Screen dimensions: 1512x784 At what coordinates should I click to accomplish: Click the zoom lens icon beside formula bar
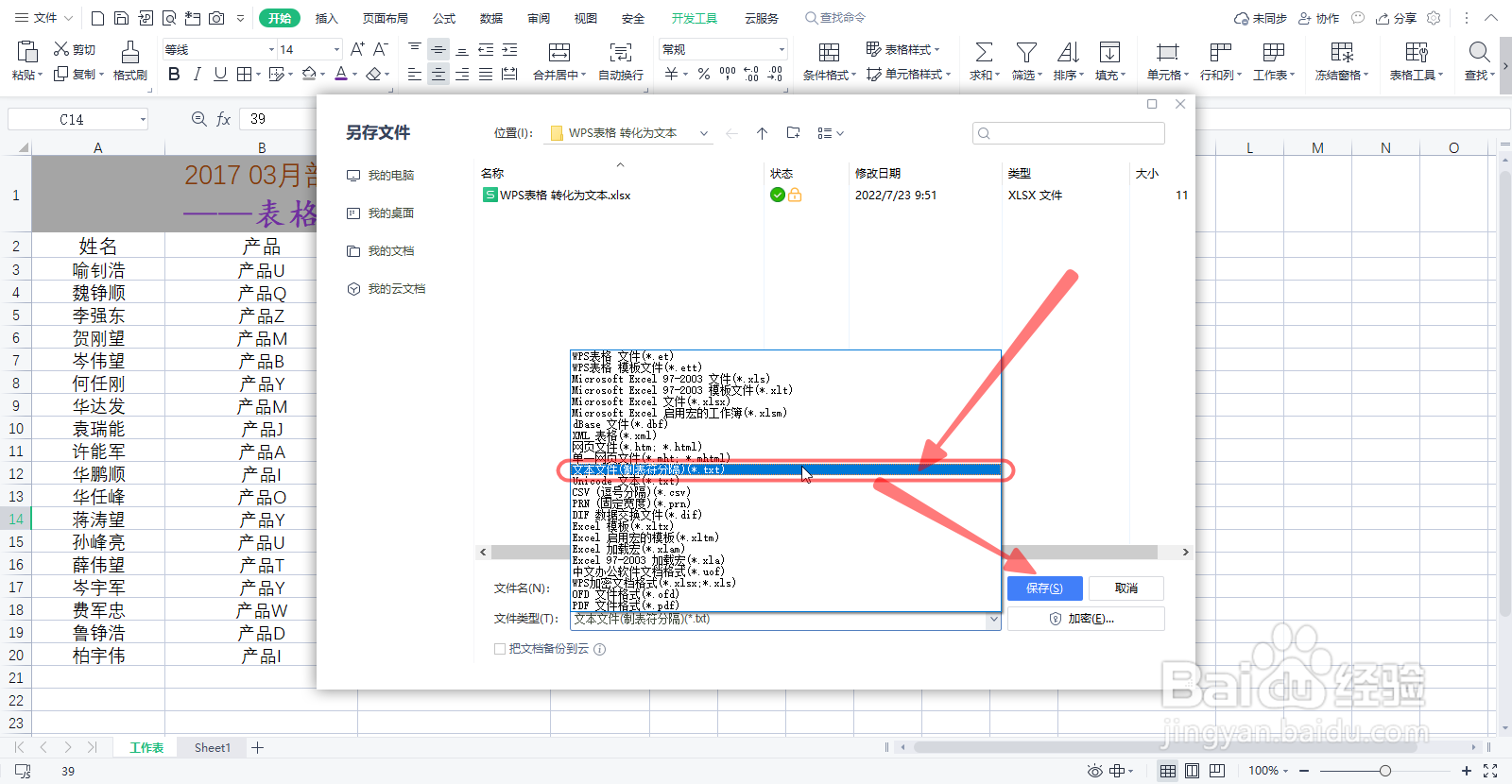pyautogui.click(x=198, y=119)
